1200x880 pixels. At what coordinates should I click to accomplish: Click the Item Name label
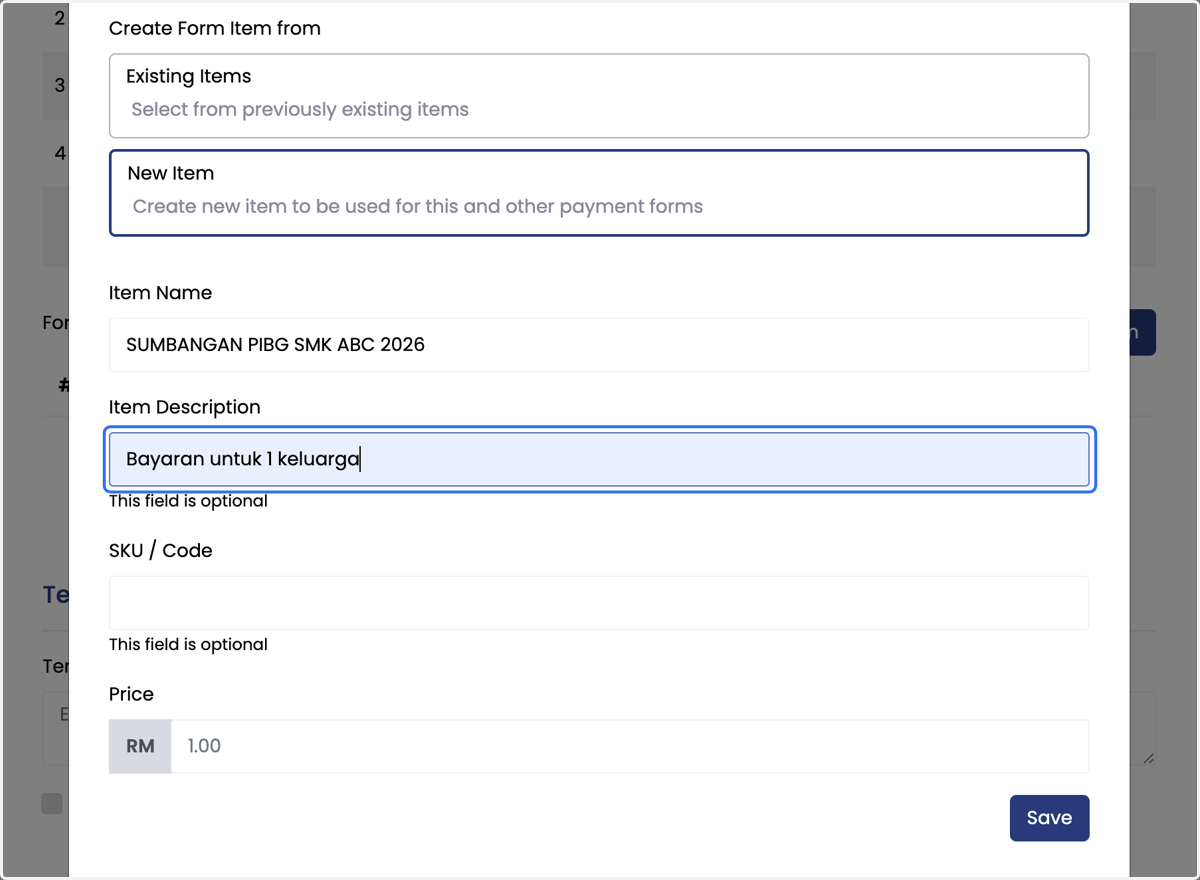160,293
